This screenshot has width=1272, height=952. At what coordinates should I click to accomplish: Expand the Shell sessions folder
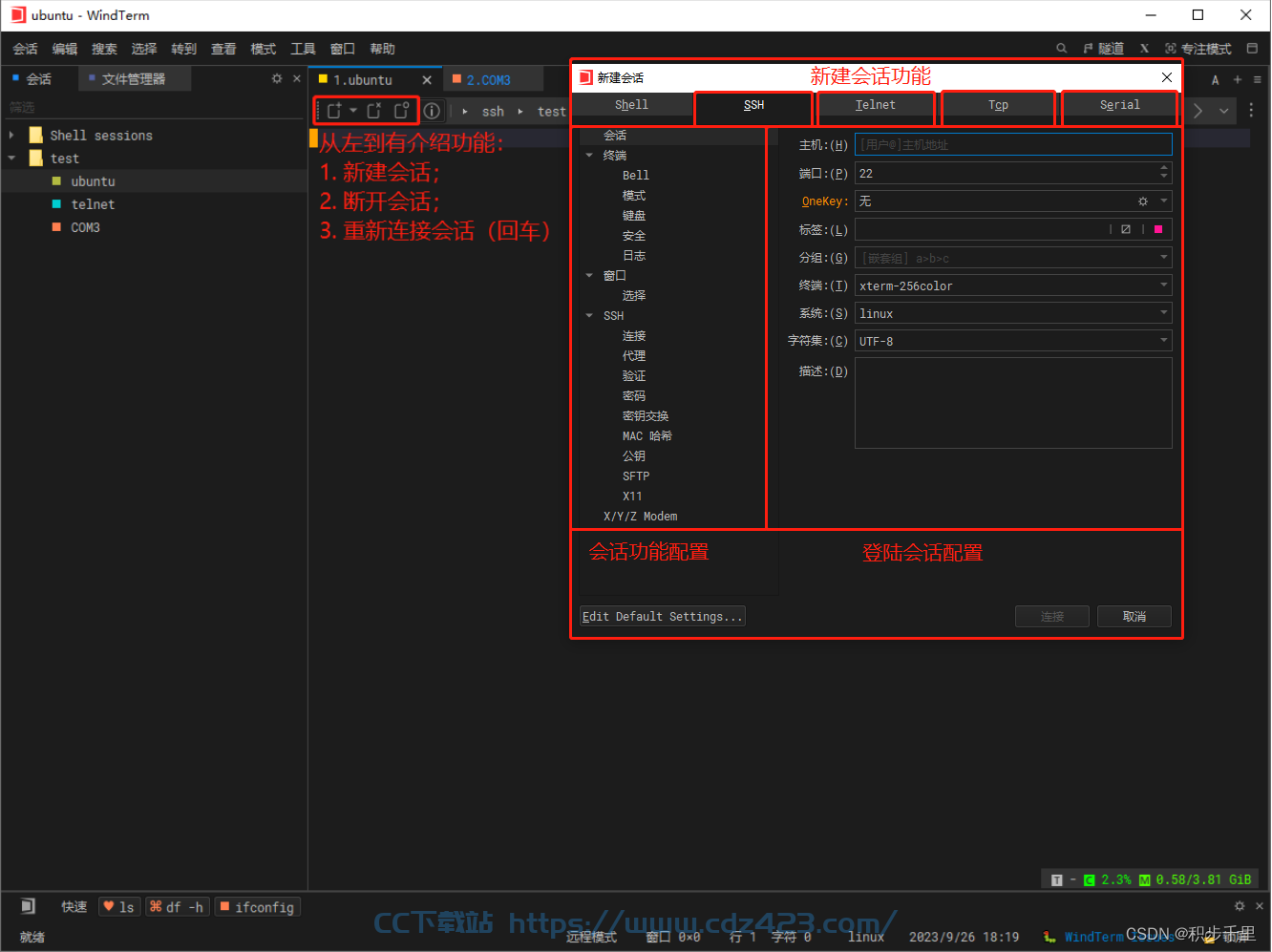pos(11,136)
